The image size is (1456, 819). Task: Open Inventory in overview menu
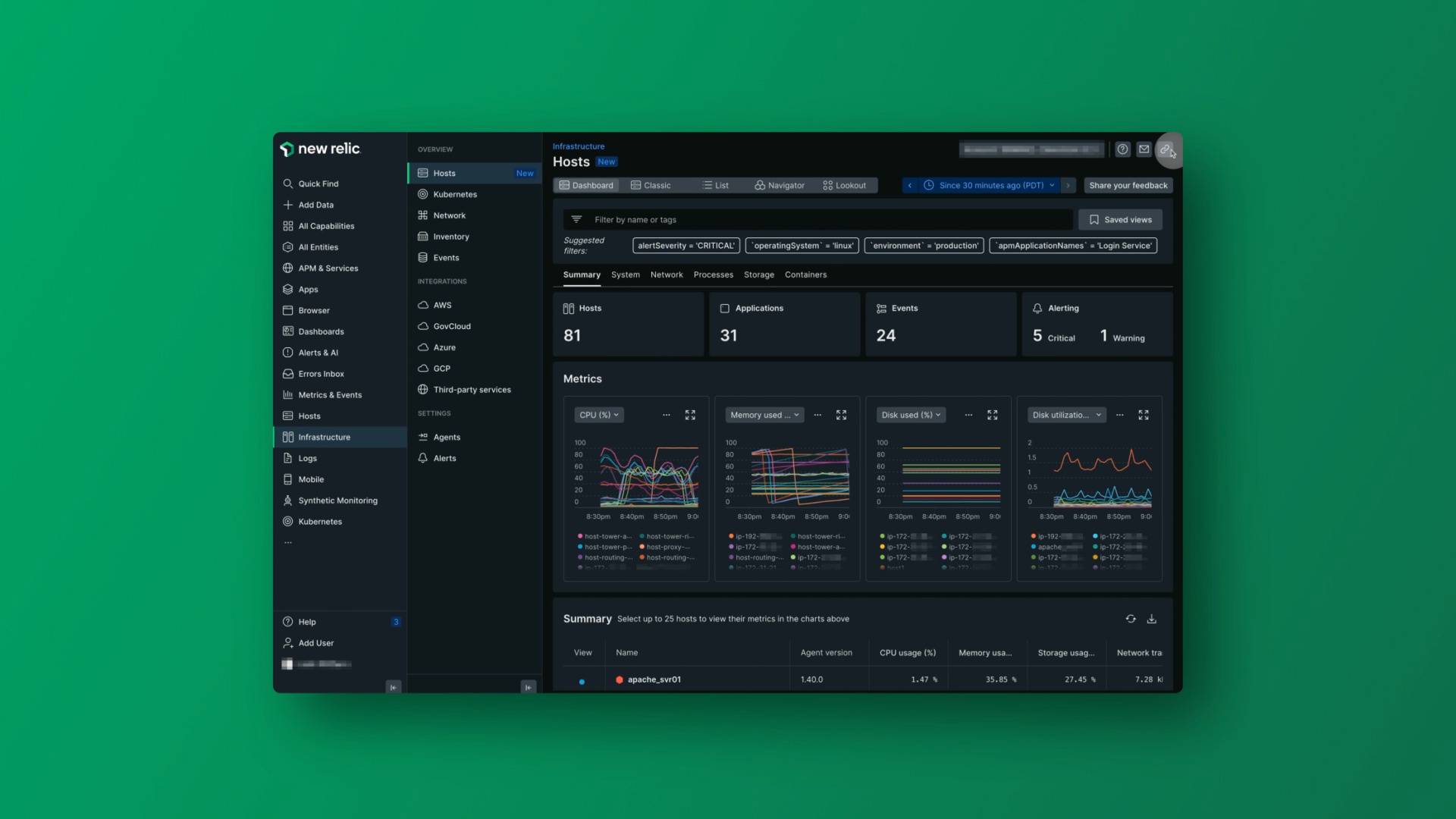(450, 237)
